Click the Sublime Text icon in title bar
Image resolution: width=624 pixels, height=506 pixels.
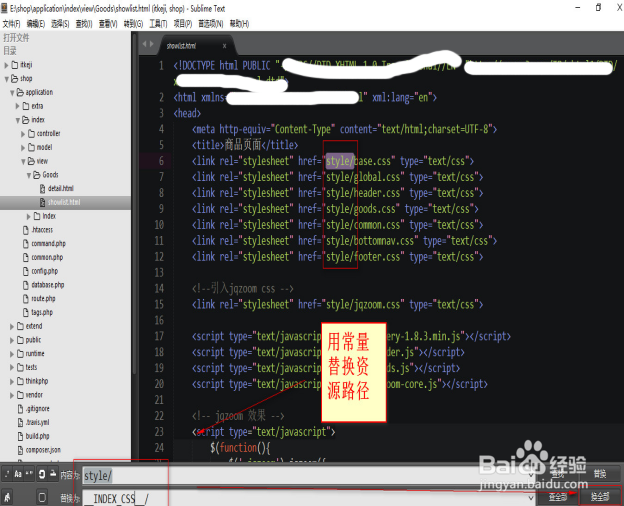(4, 8)
